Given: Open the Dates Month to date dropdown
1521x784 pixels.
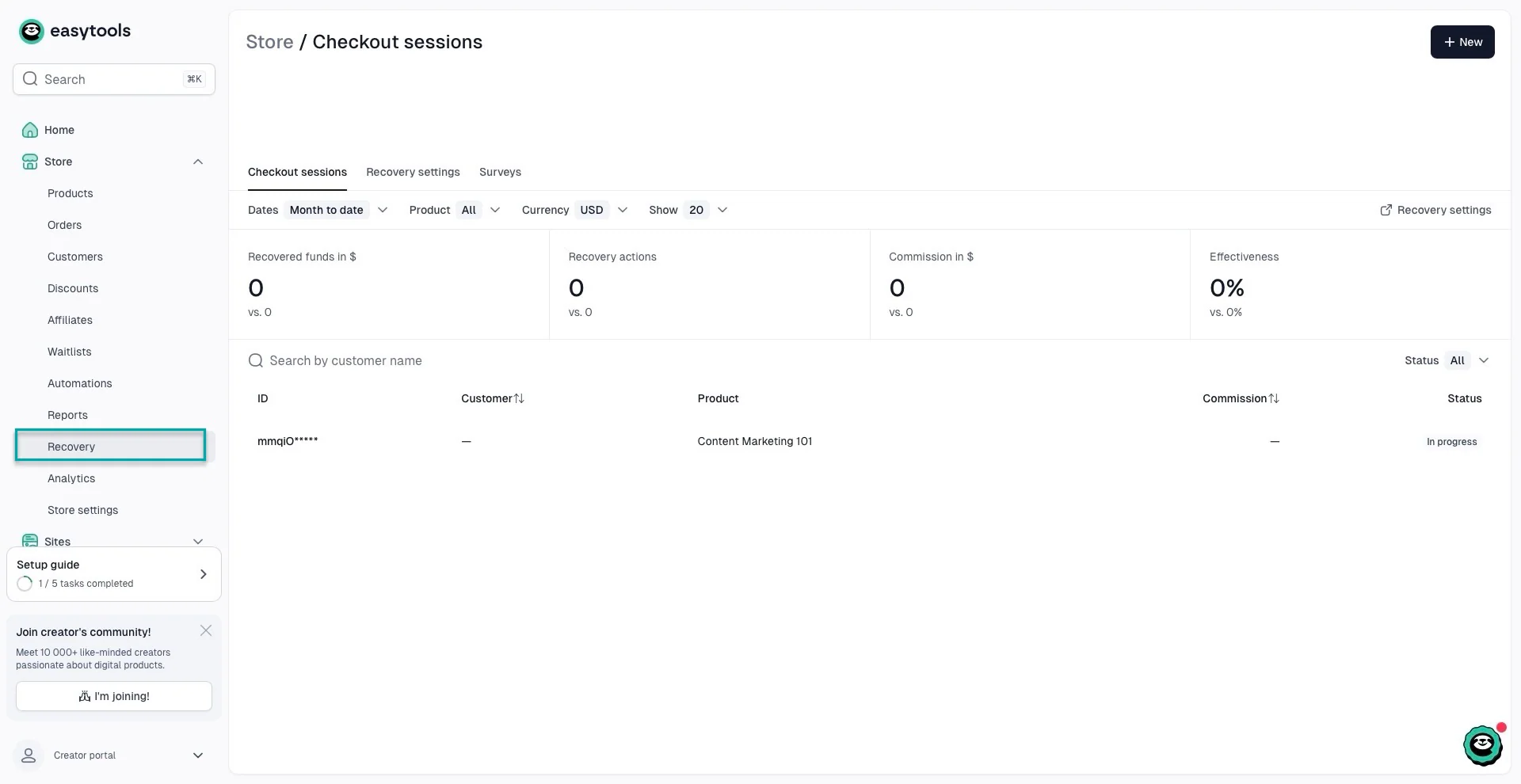Looking at the screenshot, I should [318, 210].
